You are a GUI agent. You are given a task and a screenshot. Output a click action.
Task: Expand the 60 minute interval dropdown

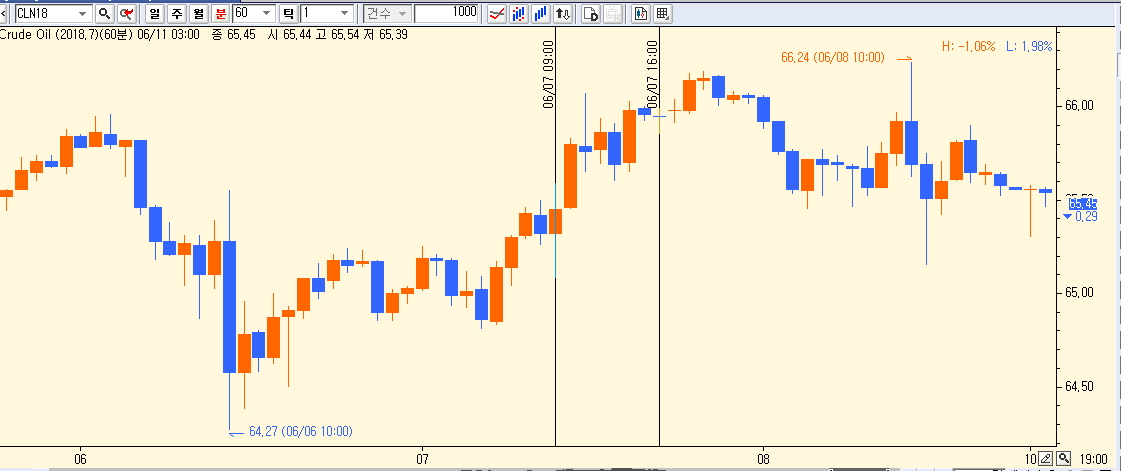pos(266,14)
